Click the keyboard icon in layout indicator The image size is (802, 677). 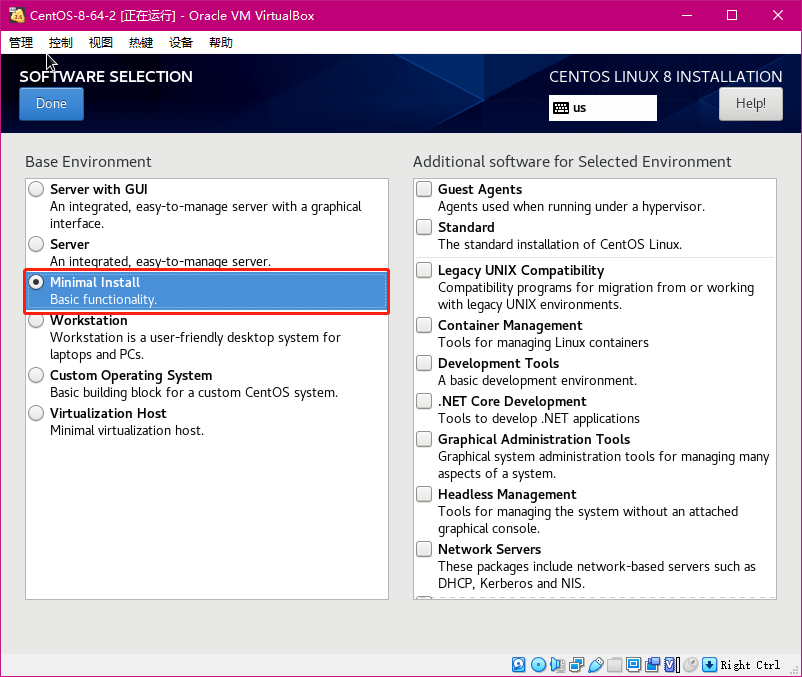[x=561, y=108]
